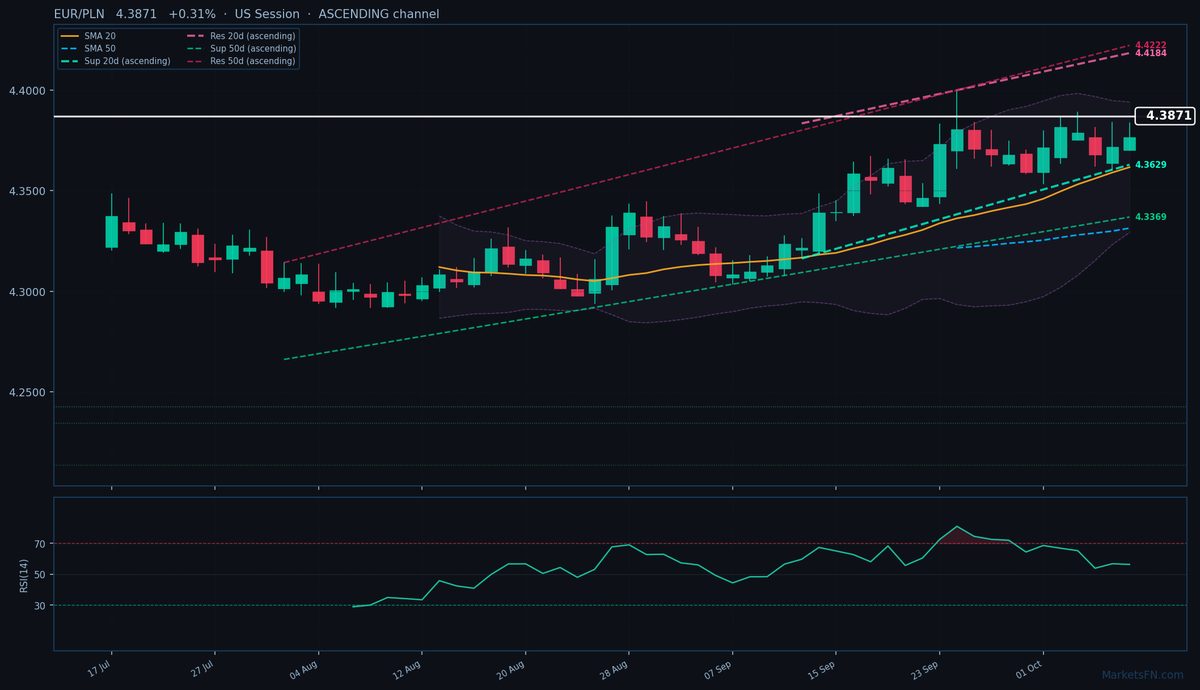Click the +0.31% change value in title
The width and height of the screenshot is (1200, 690).
[192, 14]
